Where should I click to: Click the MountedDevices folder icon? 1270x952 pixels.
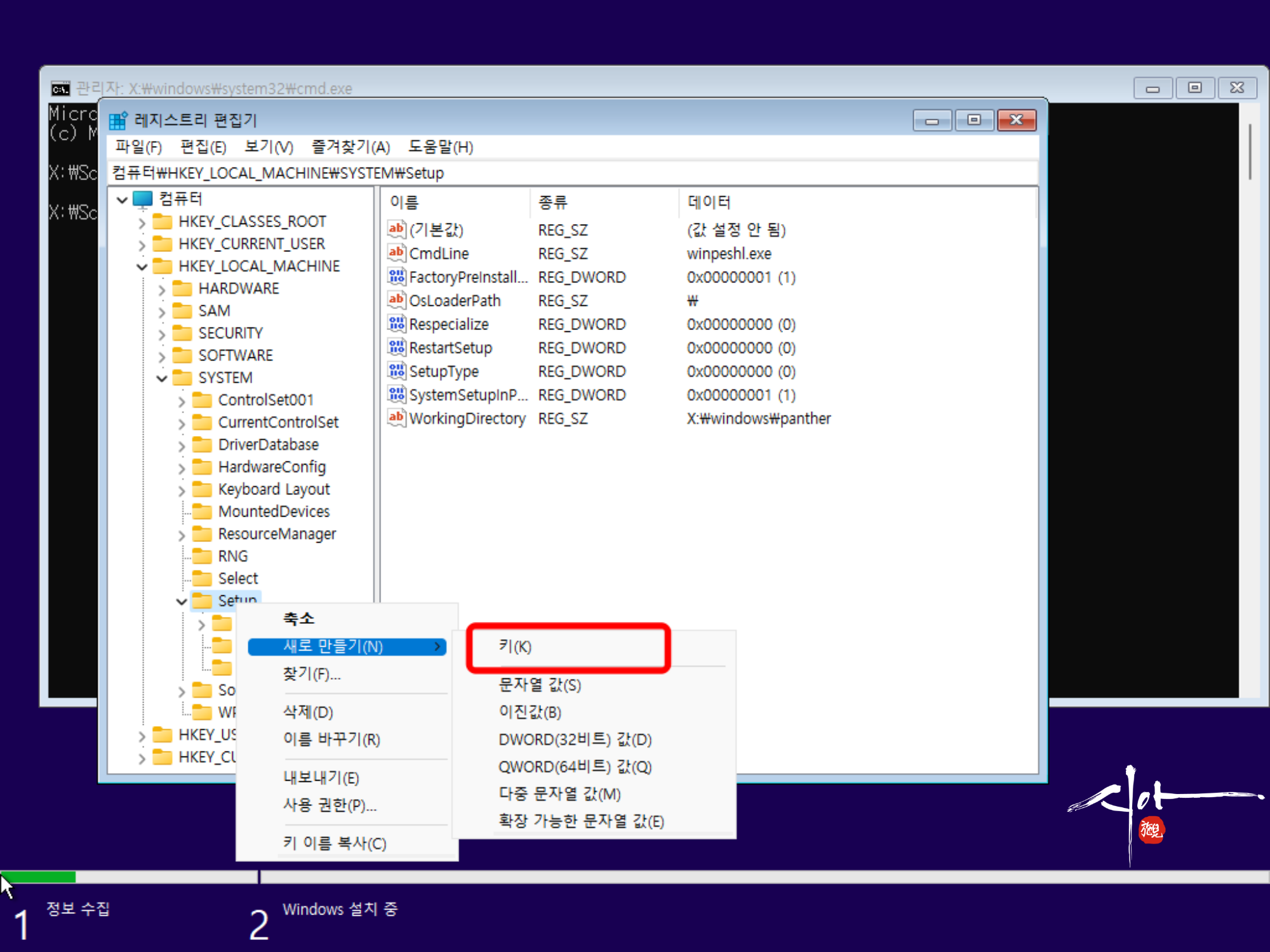tap(203, 512)
